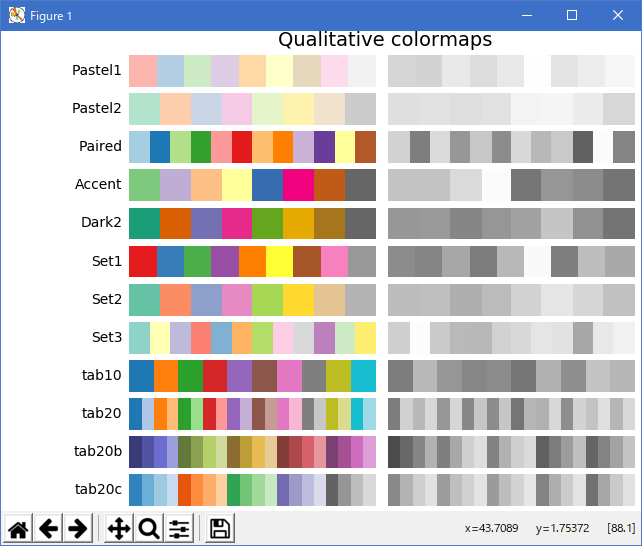Click the salmon first swatch in Pastel1
The height and width of the screenshot is (546, 642).
[143, 71]
